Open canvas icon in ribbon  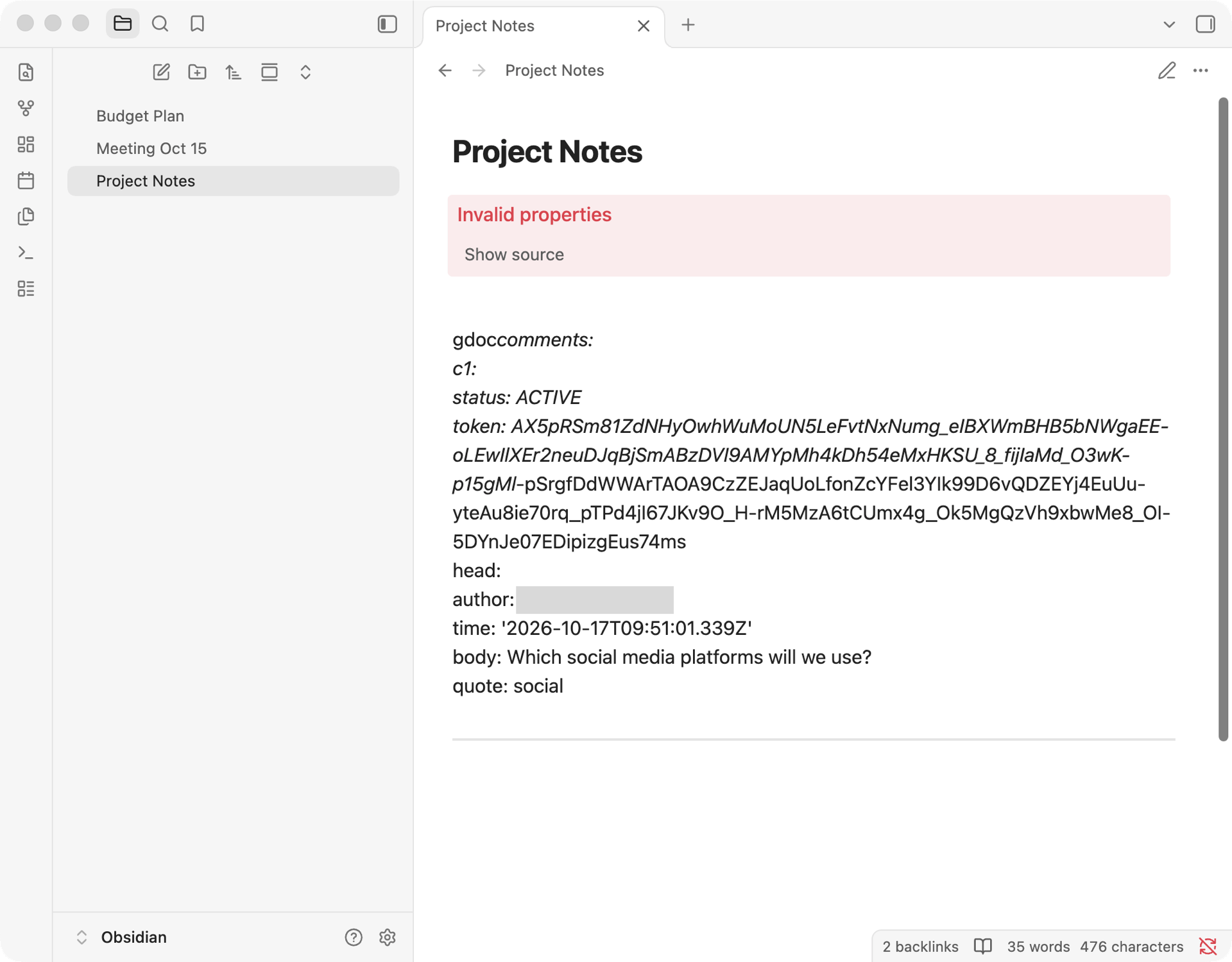click(x=26, y=144)
